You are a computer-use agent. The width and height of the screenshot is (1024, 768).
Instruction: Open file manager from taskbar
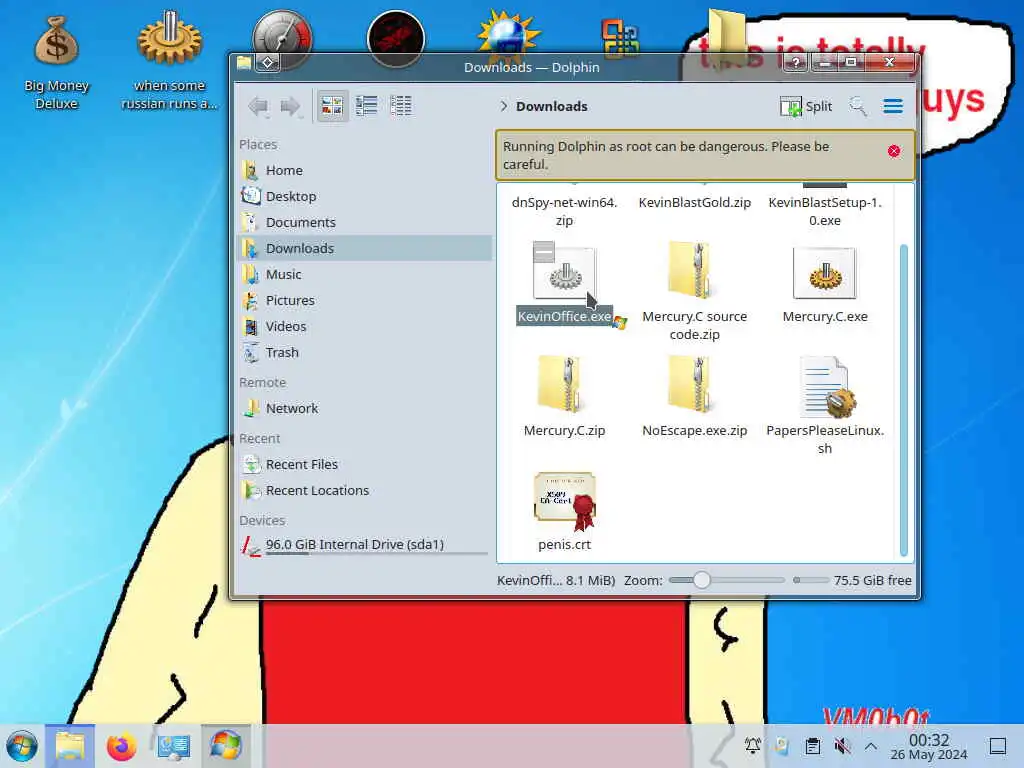[70, 746]
